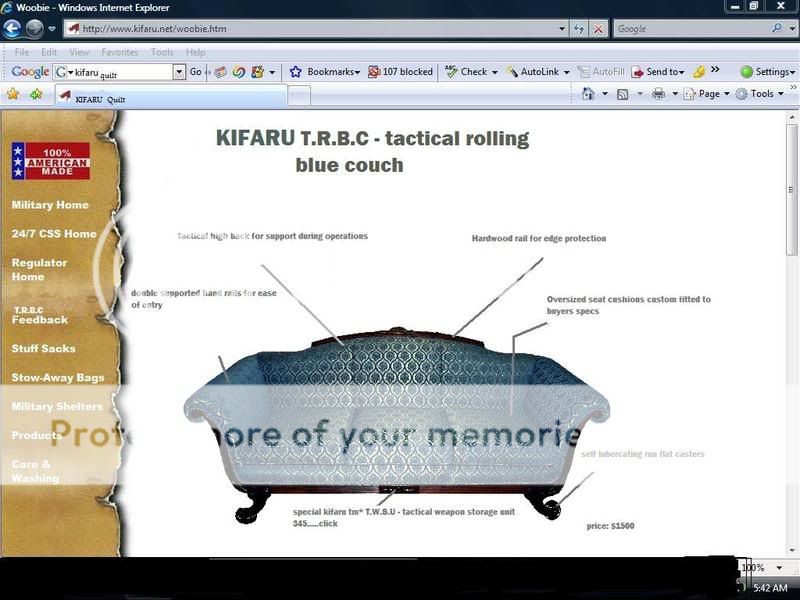Open the View menu
The height and width of the screenshot is (600, 800).
pos(79,52)
